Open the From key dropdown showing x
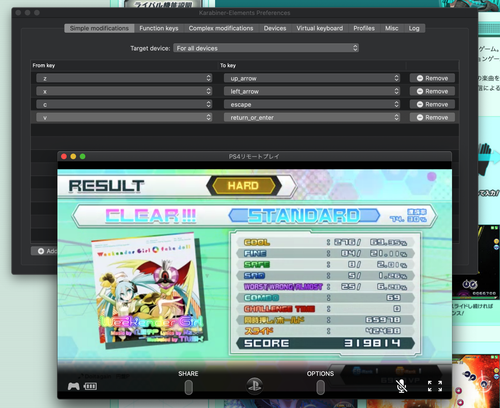The height and width of the screenshot is (408, 500). (x=124, y=91)
